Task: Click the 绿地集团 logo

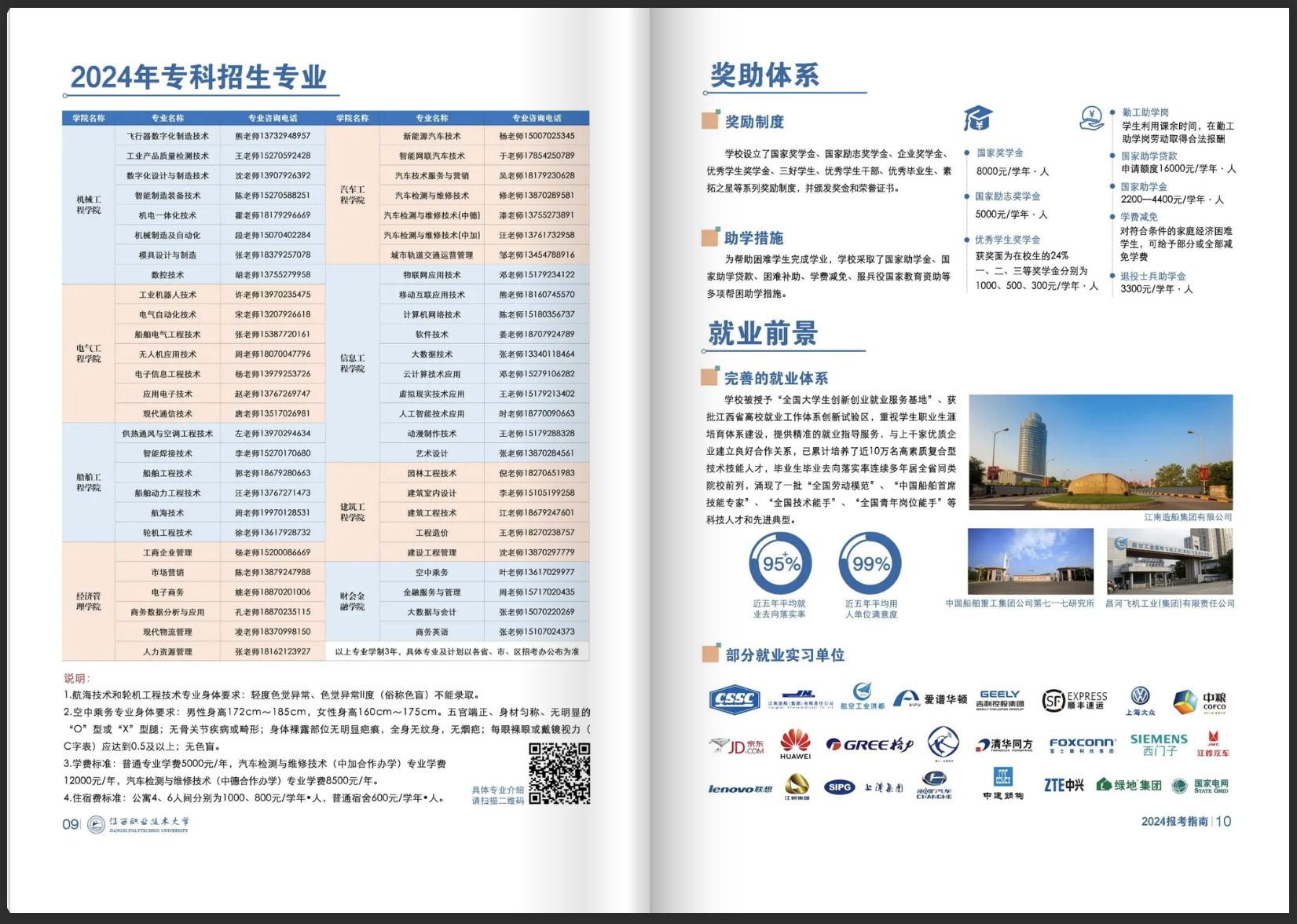Action: 1128,785
